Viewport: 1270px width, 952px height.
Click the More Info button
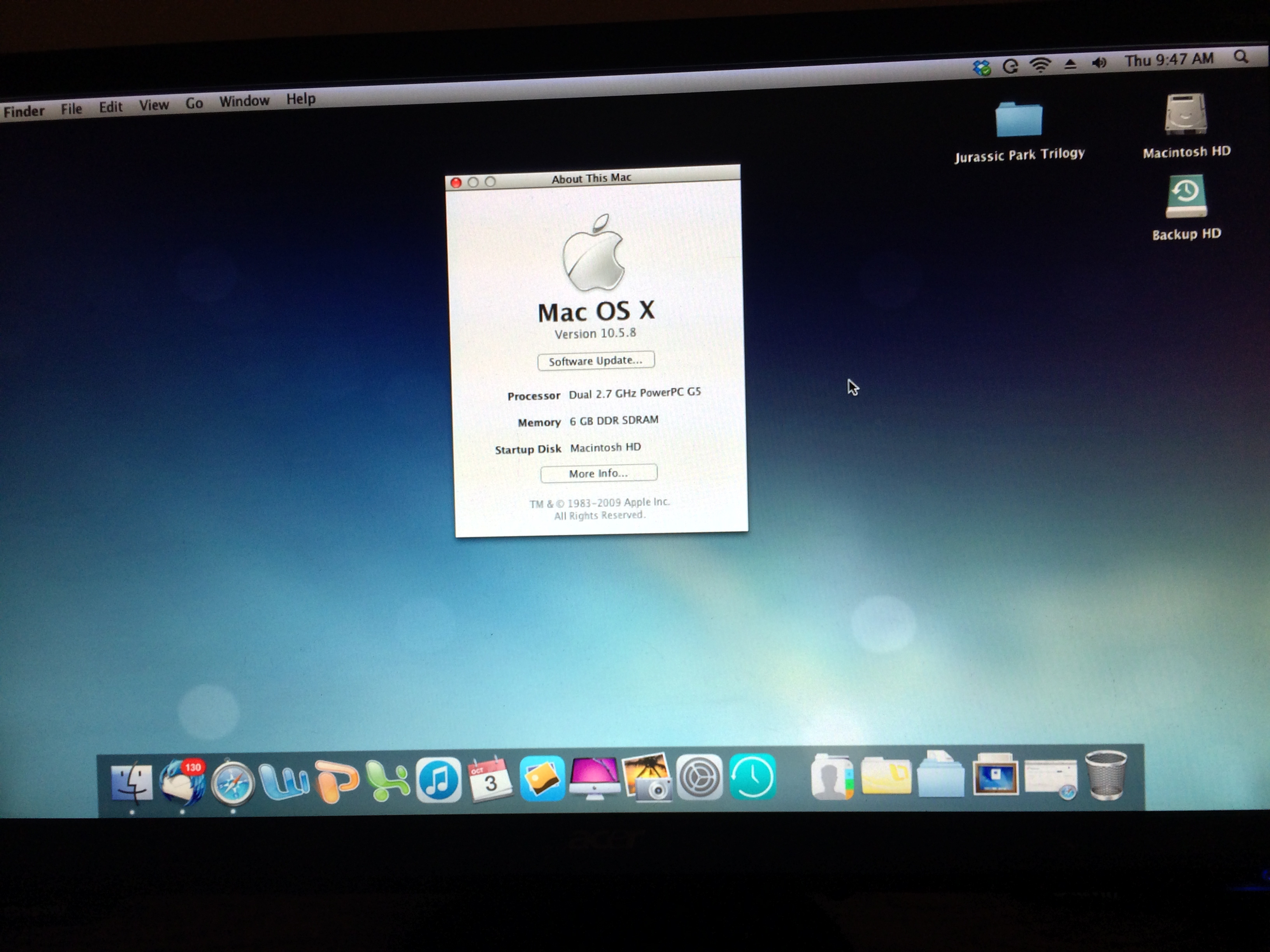598,473
